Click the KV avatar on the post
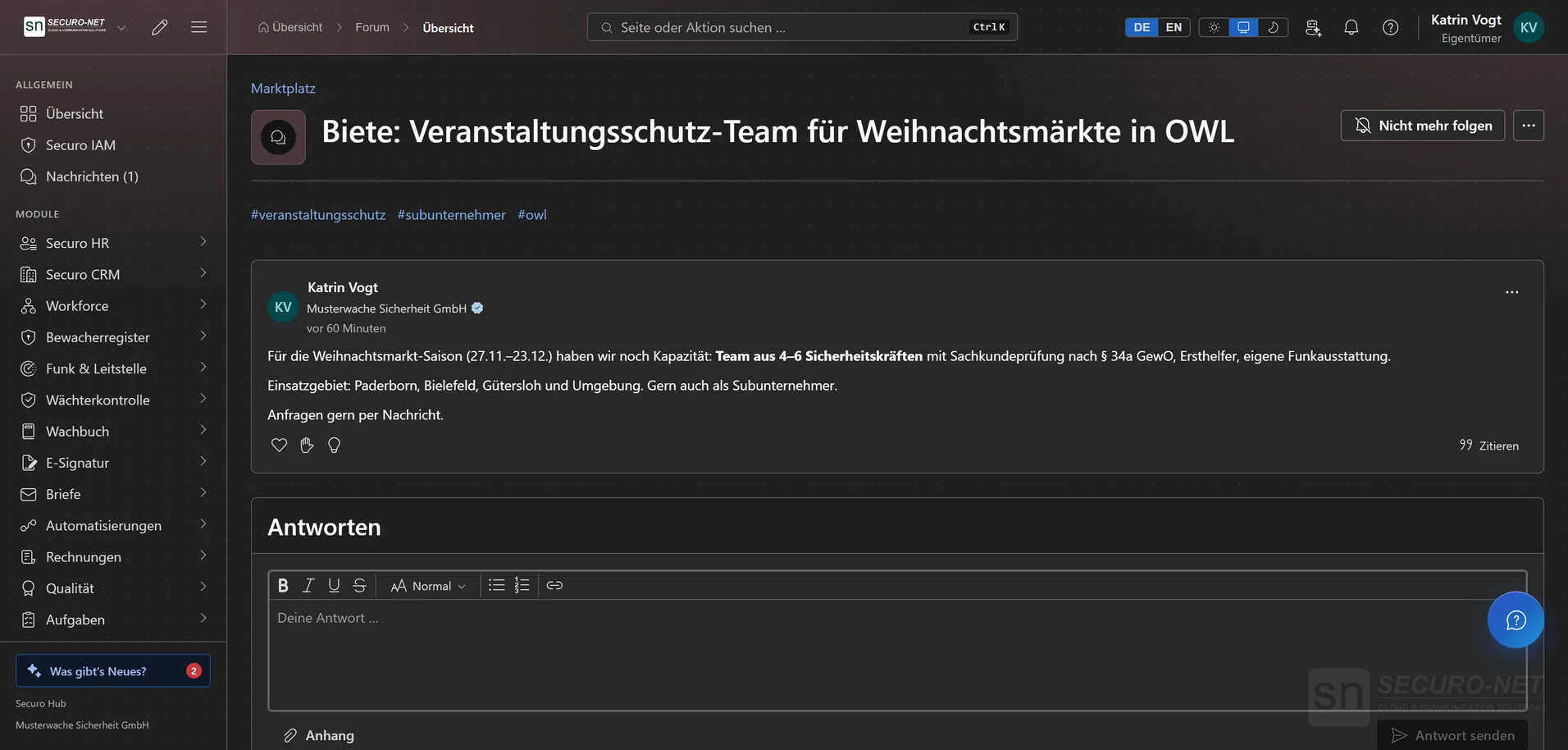 283,307
